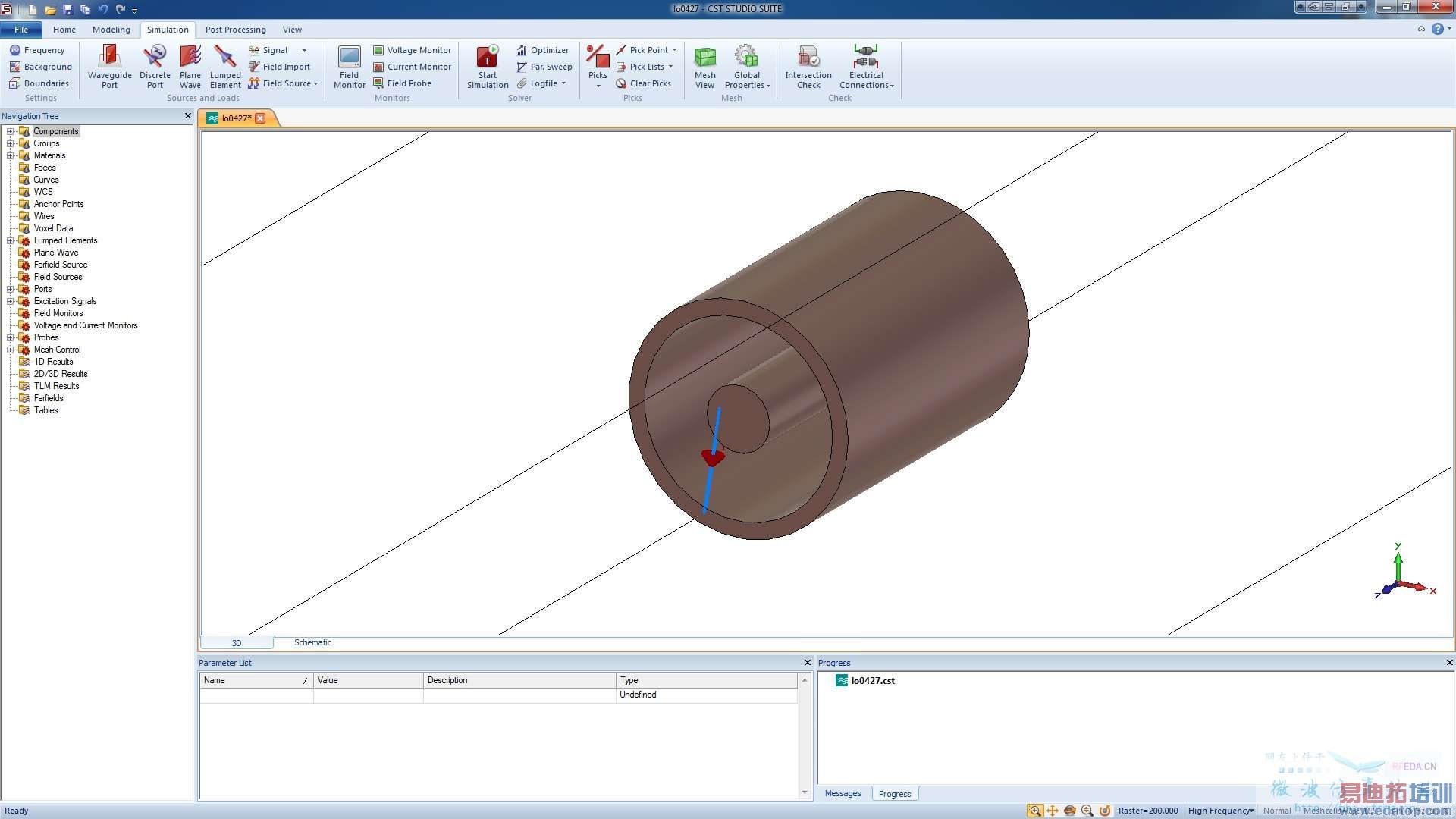Select Lumped Elements in navigation tree
1456x819 pixels.
tap(65, 240)
